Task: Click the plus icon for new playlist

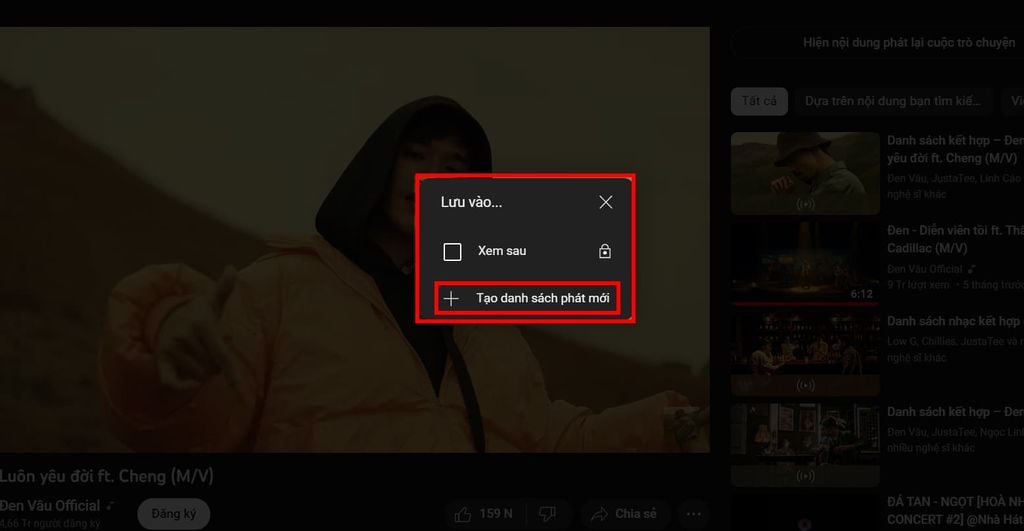Action: (451, 298)
